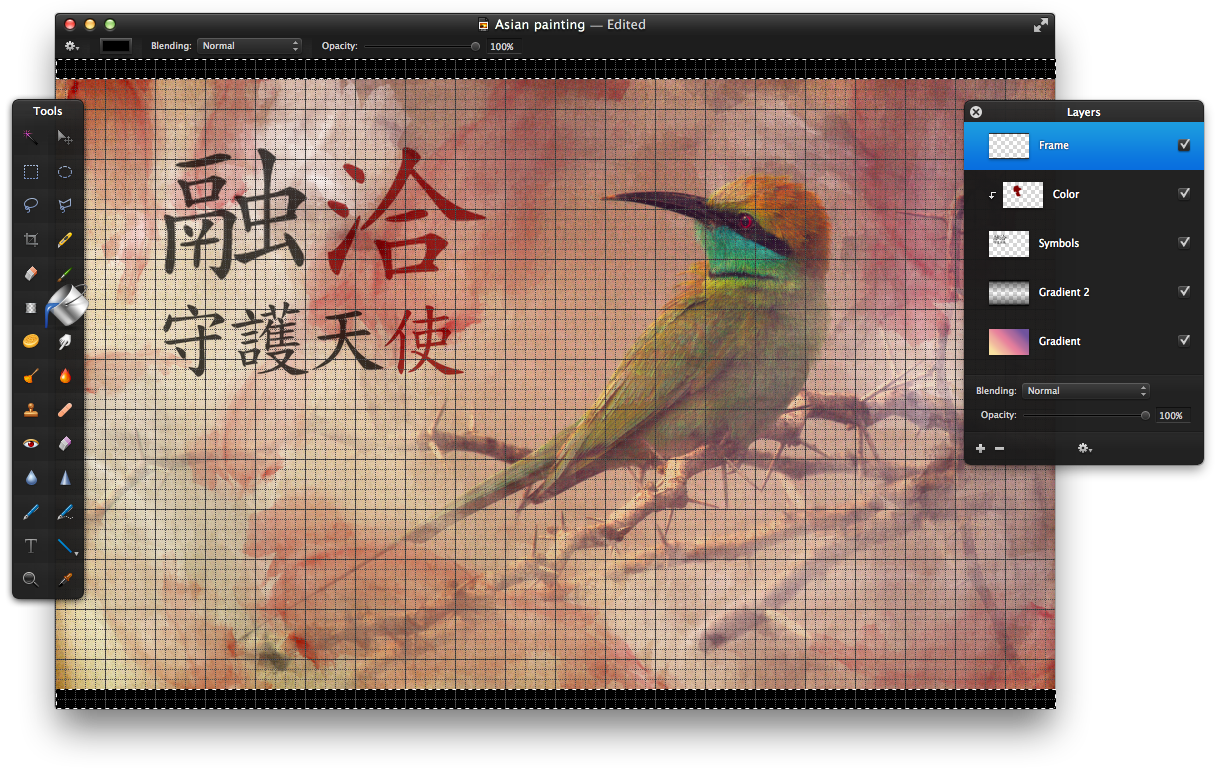
Task: Click the "Edited" label in title bar
Action: (x=626, y=24)
